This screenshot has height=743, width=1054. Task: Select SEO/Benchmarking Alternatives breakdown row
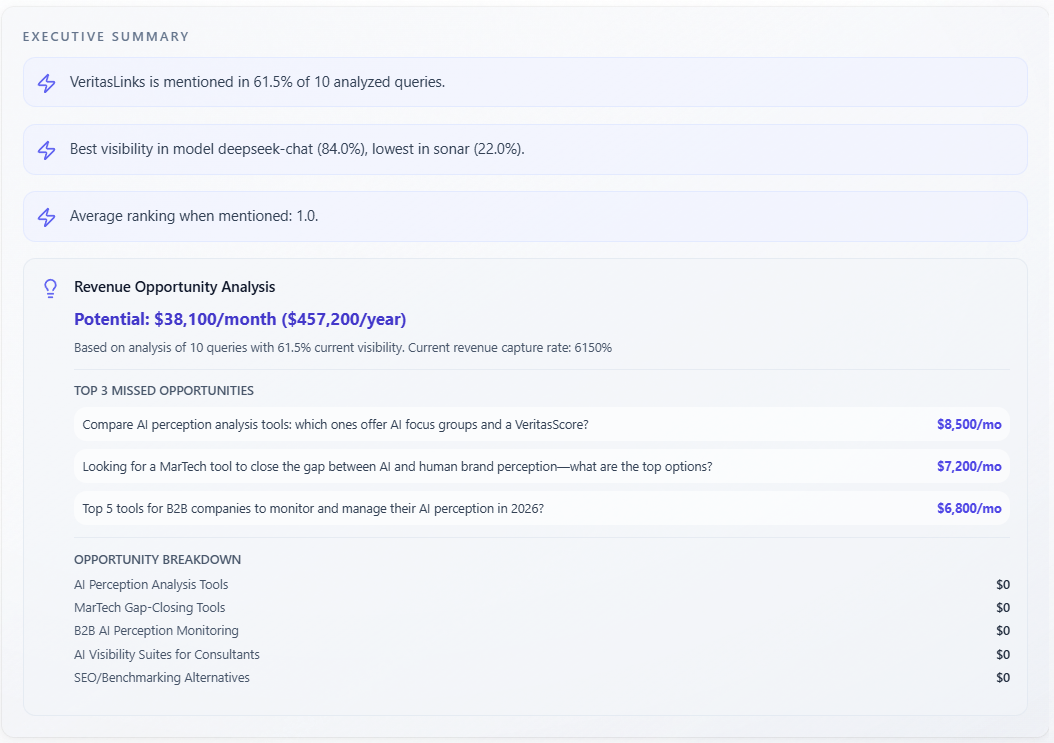(162, 677)
